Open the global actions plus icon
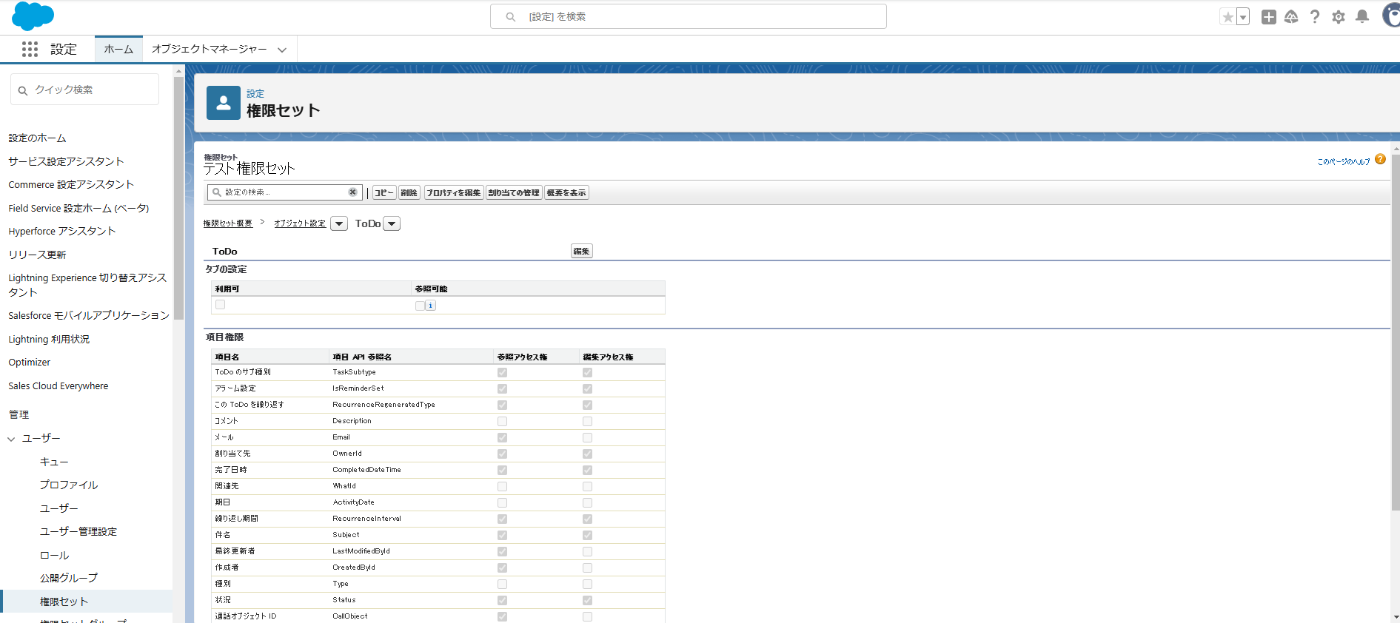The image size is (1400, 623). click(1269, 17)
